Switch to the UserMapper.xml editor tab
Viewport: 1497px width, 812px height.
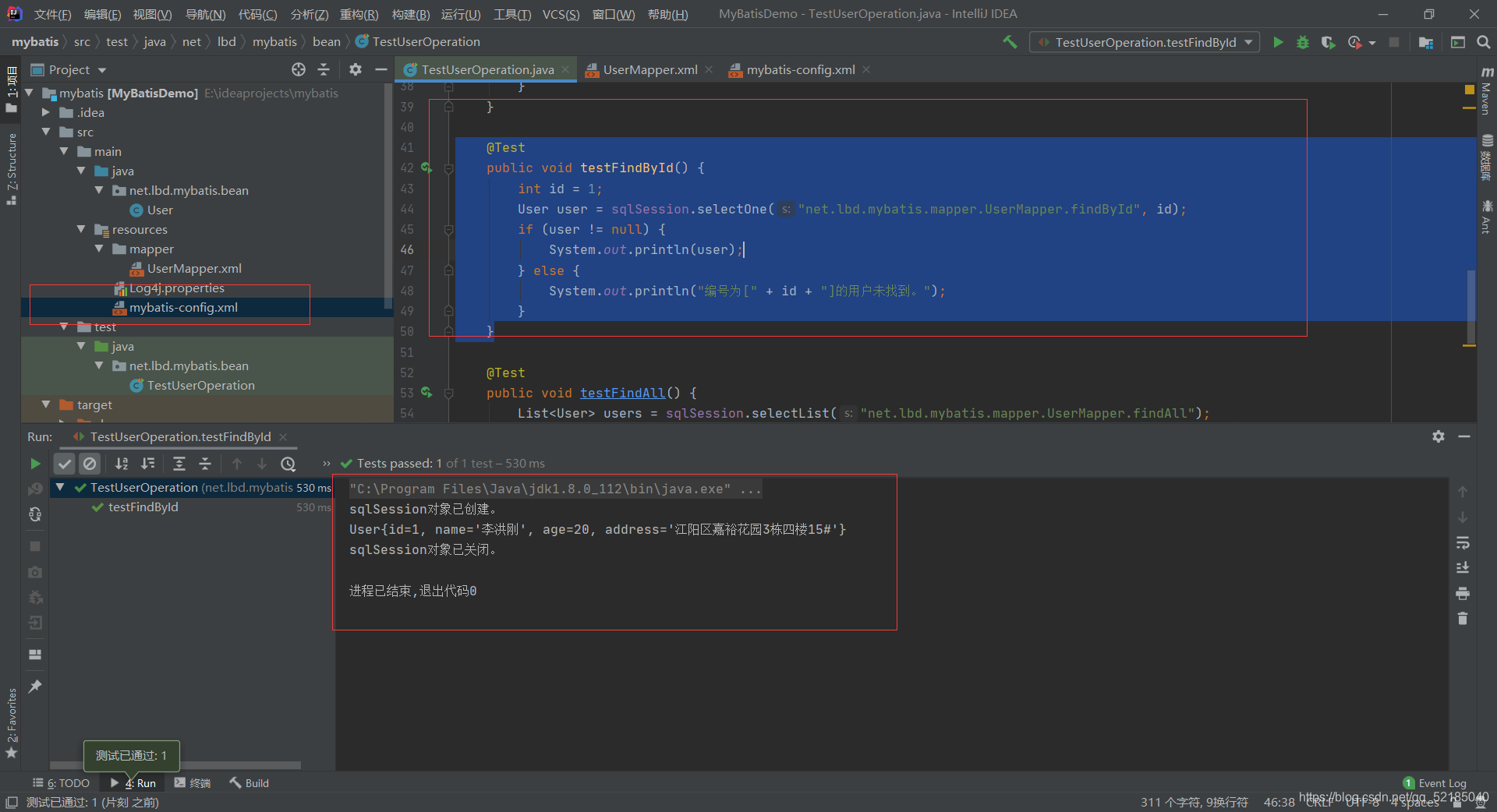tap(649, 69)
